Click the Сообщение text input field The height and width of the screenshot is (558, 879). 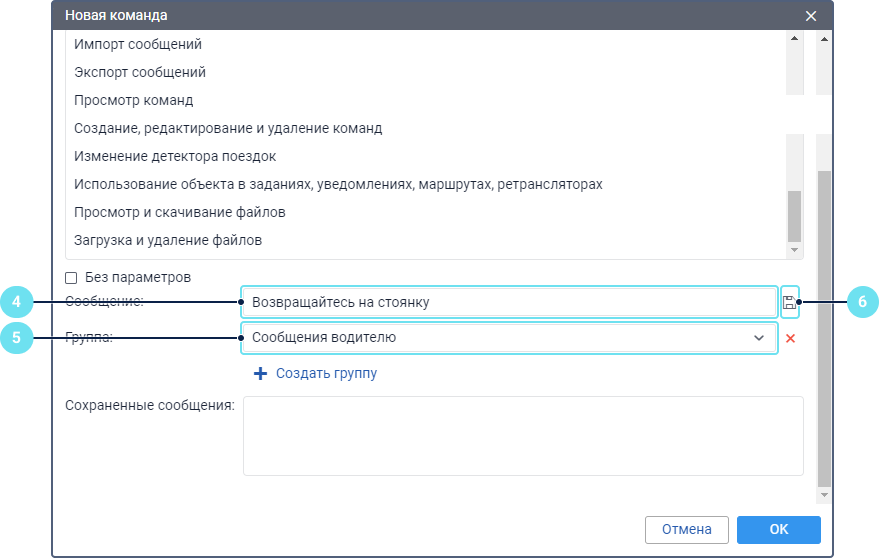[x=508, y=302]
